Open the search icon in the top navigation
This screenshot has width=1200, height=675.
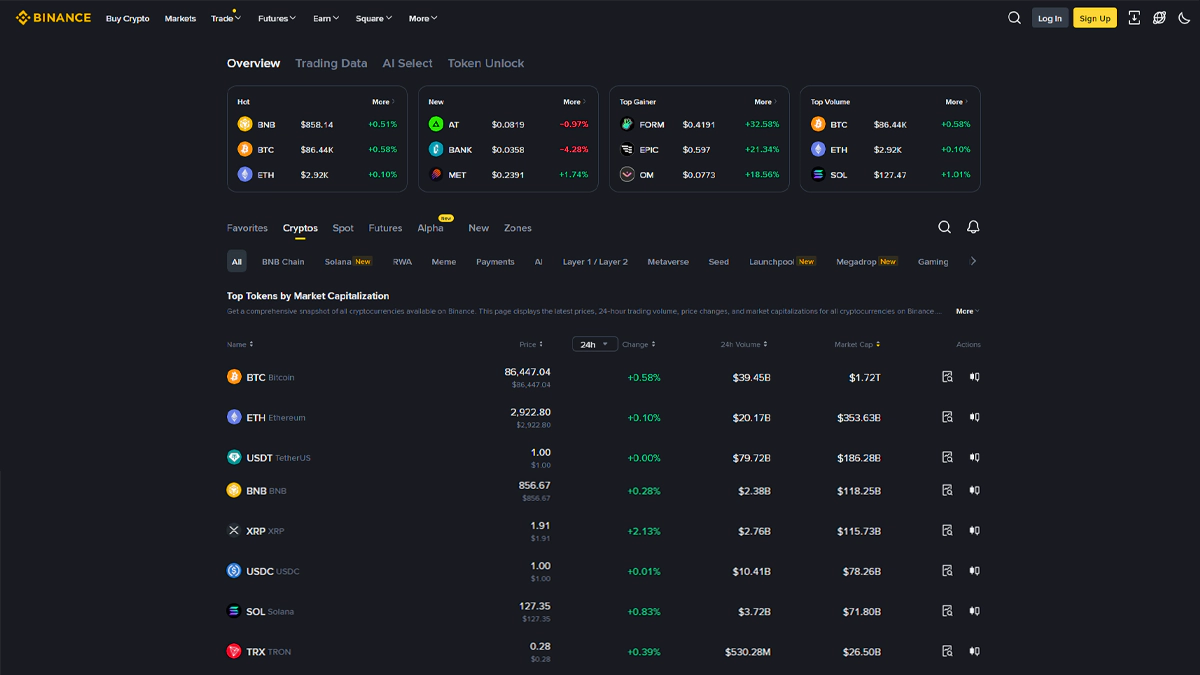coord(1014,18)
